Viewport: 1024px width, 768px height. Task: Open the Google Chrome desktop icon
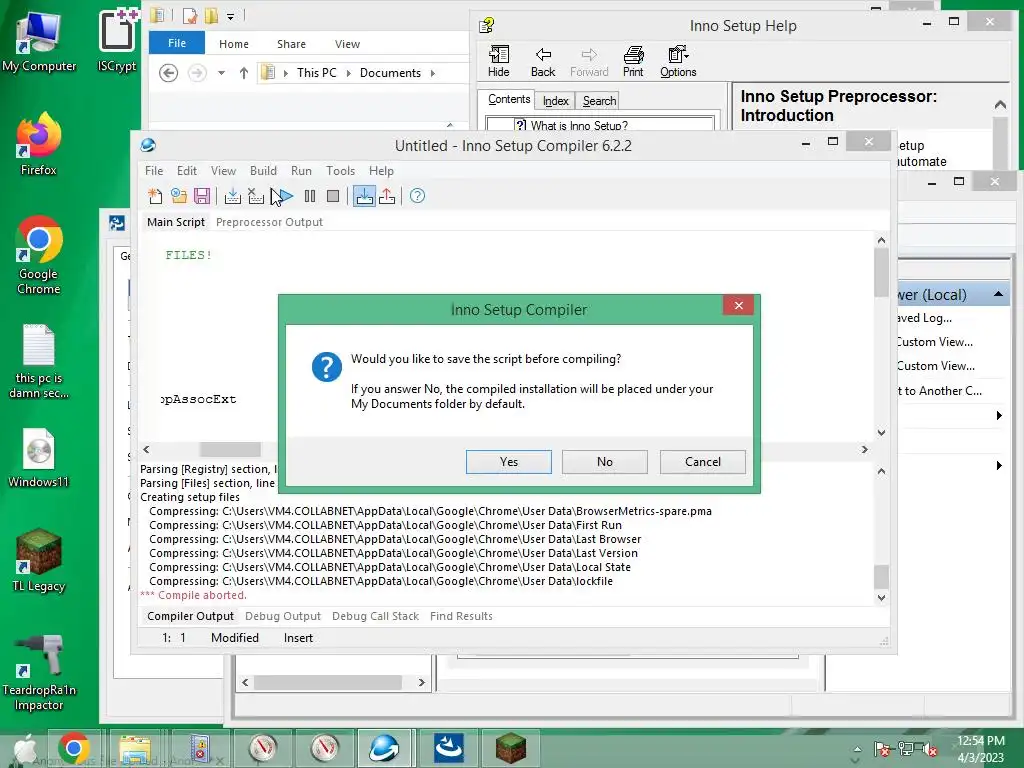39,255
